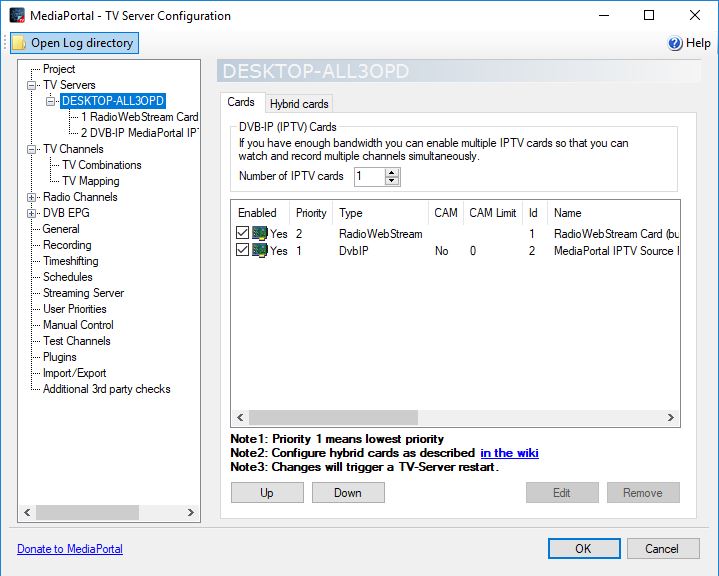The image size is (719, 576).
Task: Click the card icon in RadioWebStream row
Action: 260,233
